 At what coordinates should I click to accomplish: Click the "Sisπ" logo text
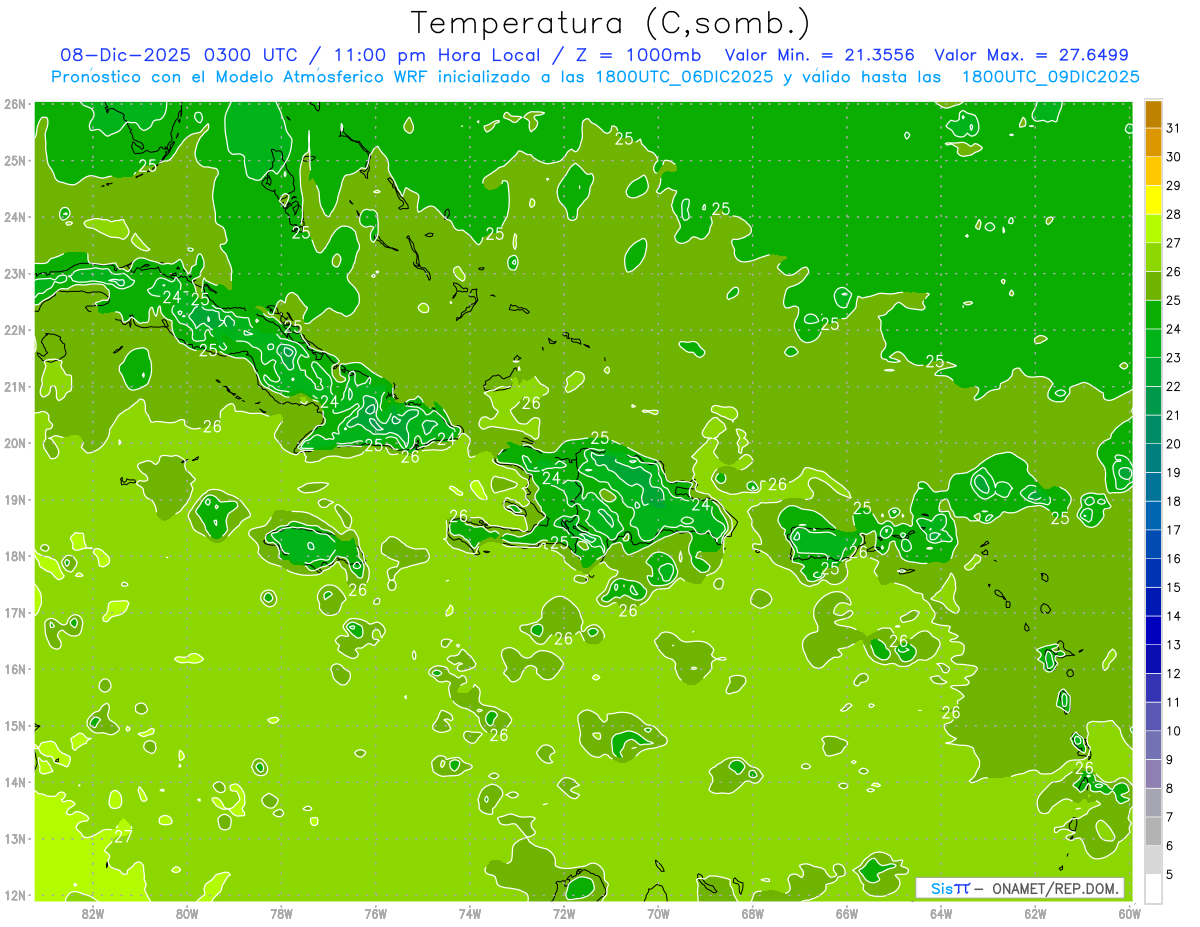(x=950, y=888)
